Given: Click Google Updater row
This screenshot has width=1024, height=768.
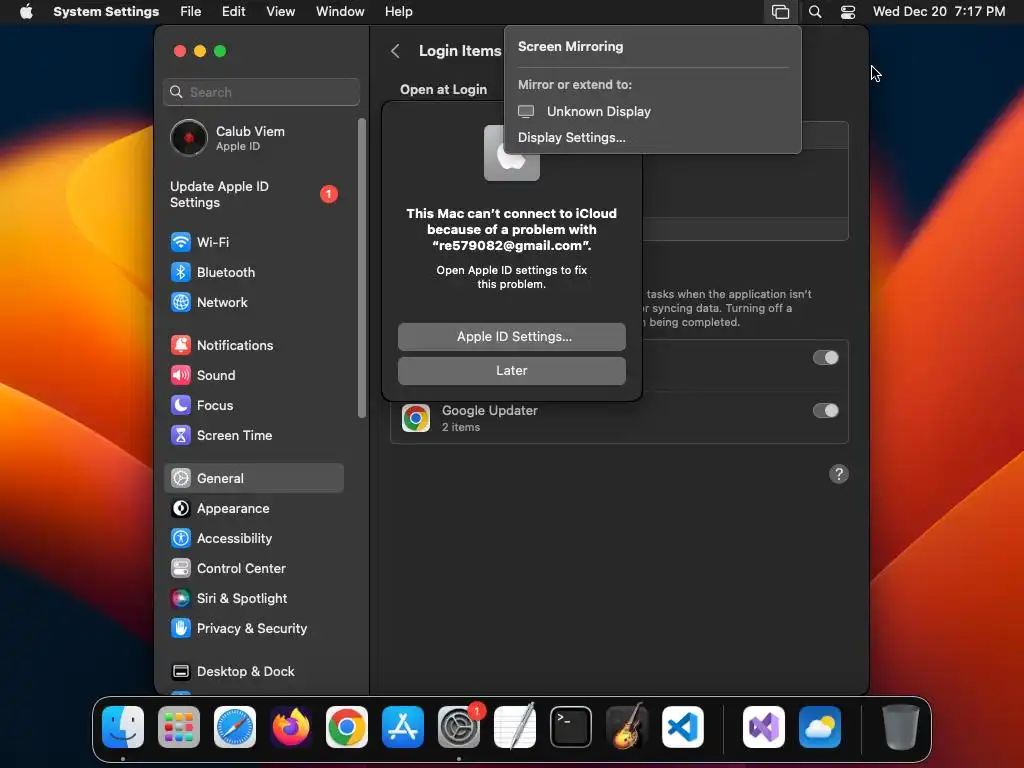Looking at the screenshot, I should (x=619, y=418).
